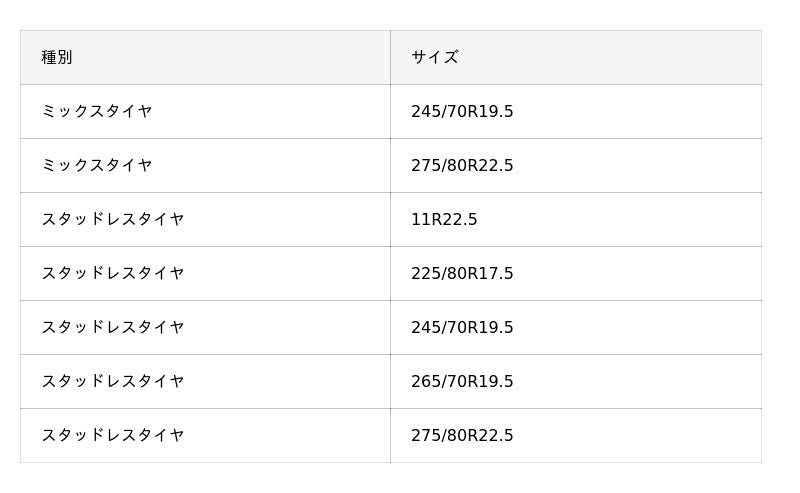Viewport: 800px width, 493px height.
Task: Click the サイズ column header
Action: [x=435, y=57]
